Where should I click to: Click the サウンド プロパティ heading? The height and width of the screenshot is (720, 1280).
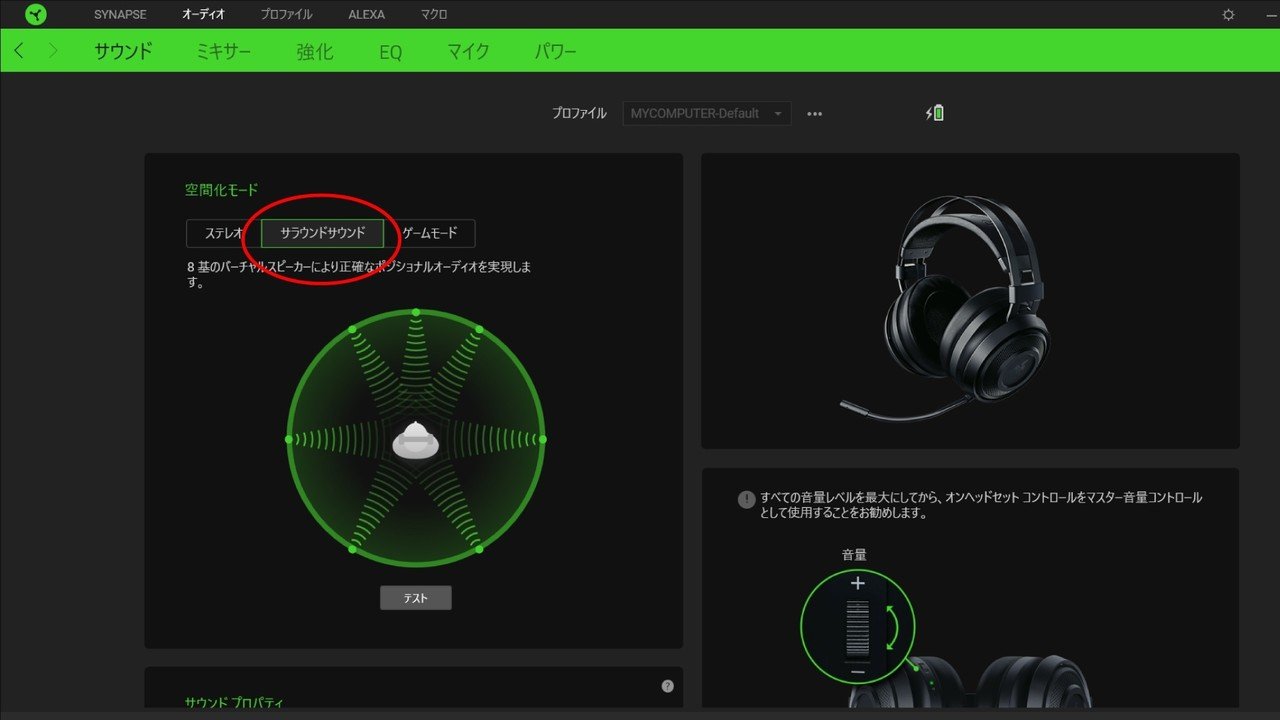[x=236, y=703]
